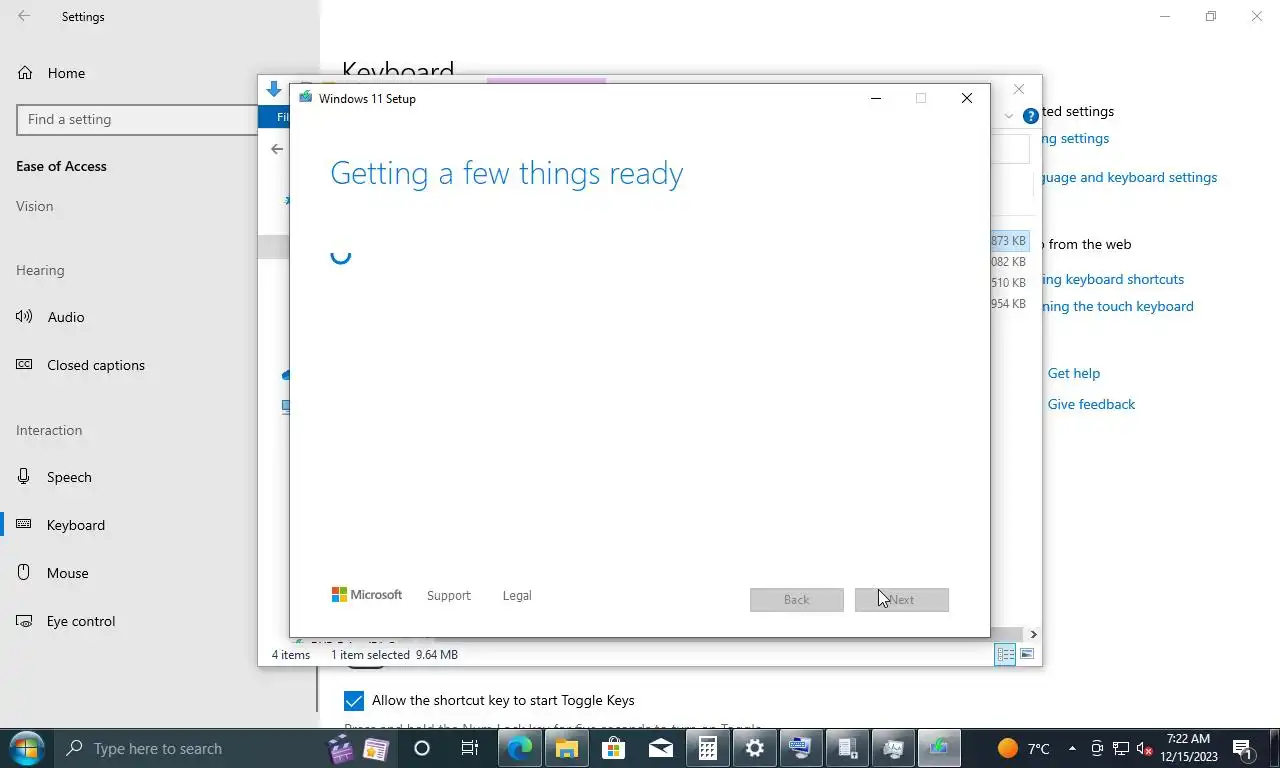Image resolution: width=1280 pixels, height=768 pixels.
Task: Click the Windows Start orb button
Action: [26, 748]
